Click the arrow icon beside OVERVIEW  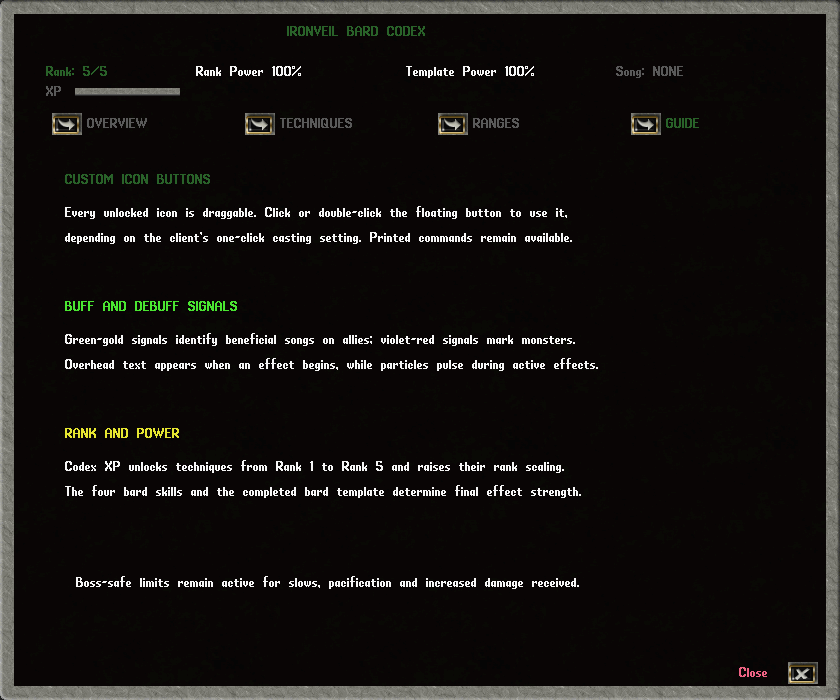click(x=67, y=124)
